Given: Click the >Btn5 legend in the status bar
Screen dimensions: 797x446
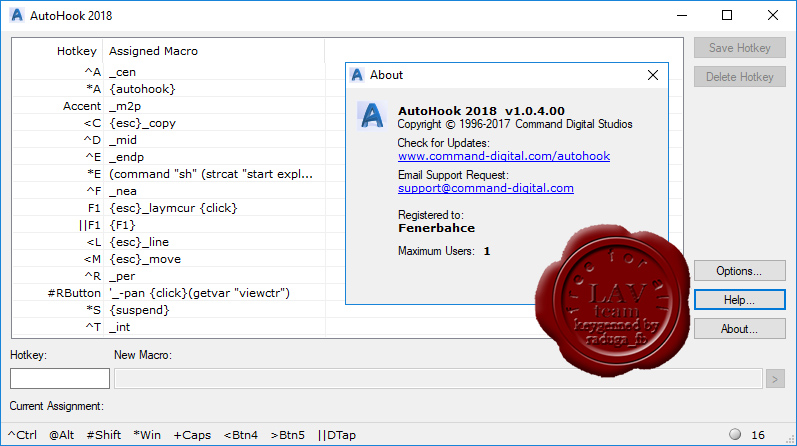Looking at the screenshot, I should click(x=288, y=435).
